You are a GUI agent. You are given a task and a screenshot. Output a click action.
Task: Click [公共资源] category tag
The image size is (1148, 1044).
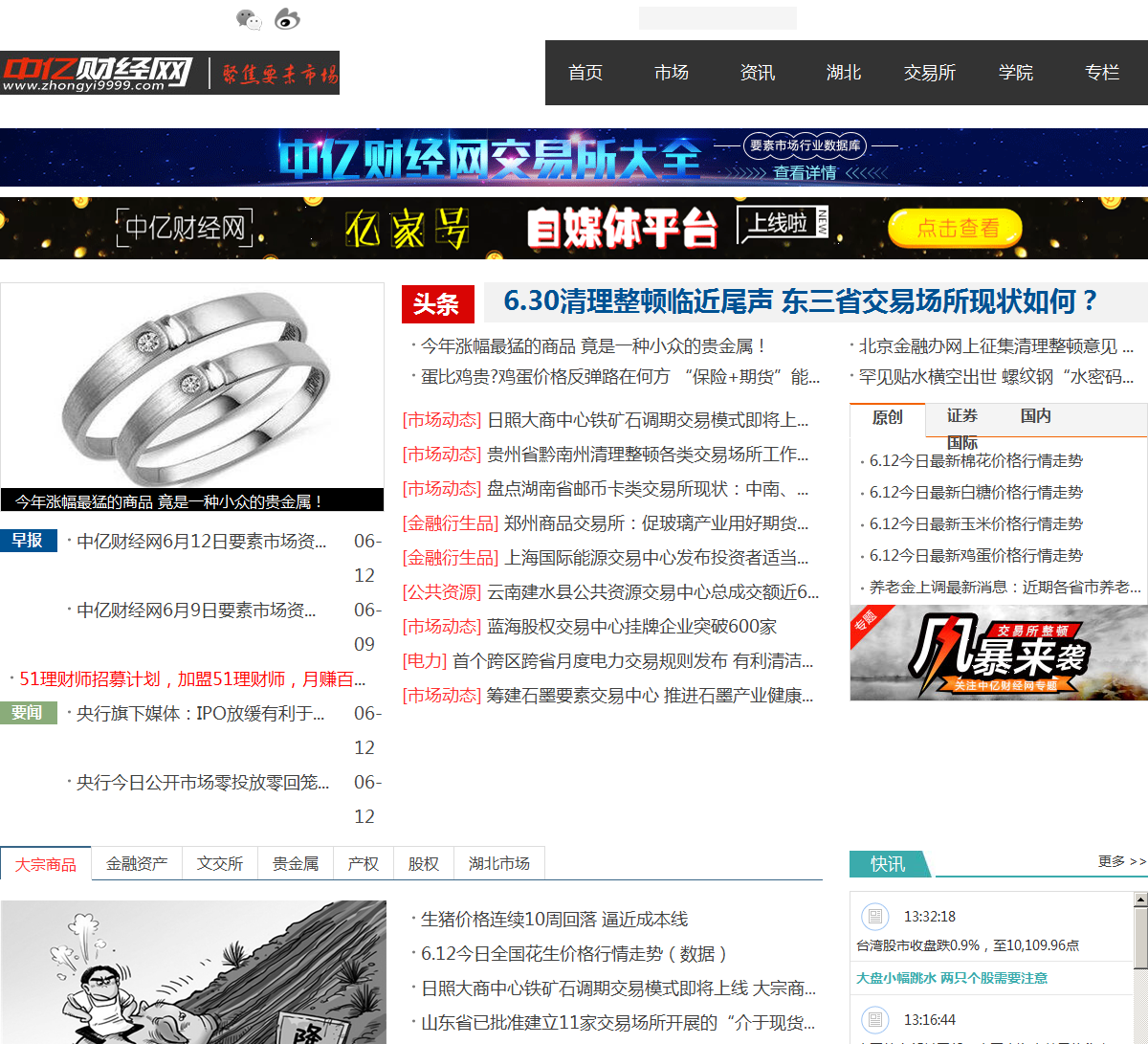tap(442, 592)
